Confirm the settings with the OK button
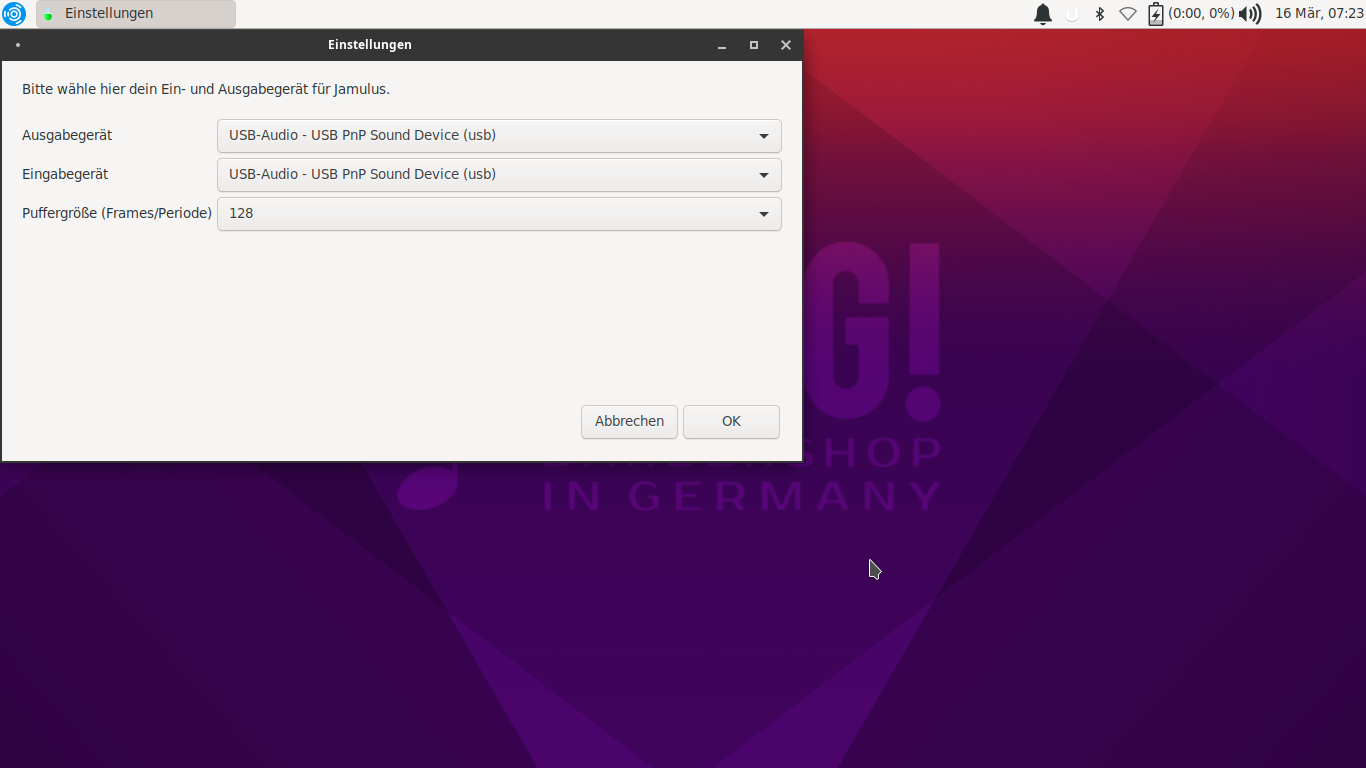The height and width of the screenshot is (768, 1366). 731,422
